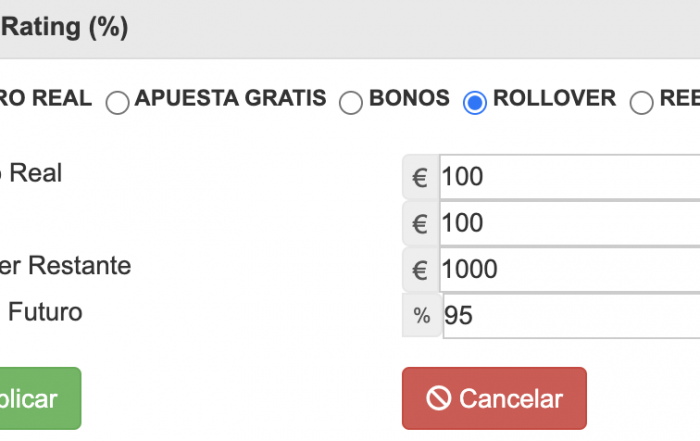
Task: Click the percent symbol beside 95 field
Action: pos(422,315)
